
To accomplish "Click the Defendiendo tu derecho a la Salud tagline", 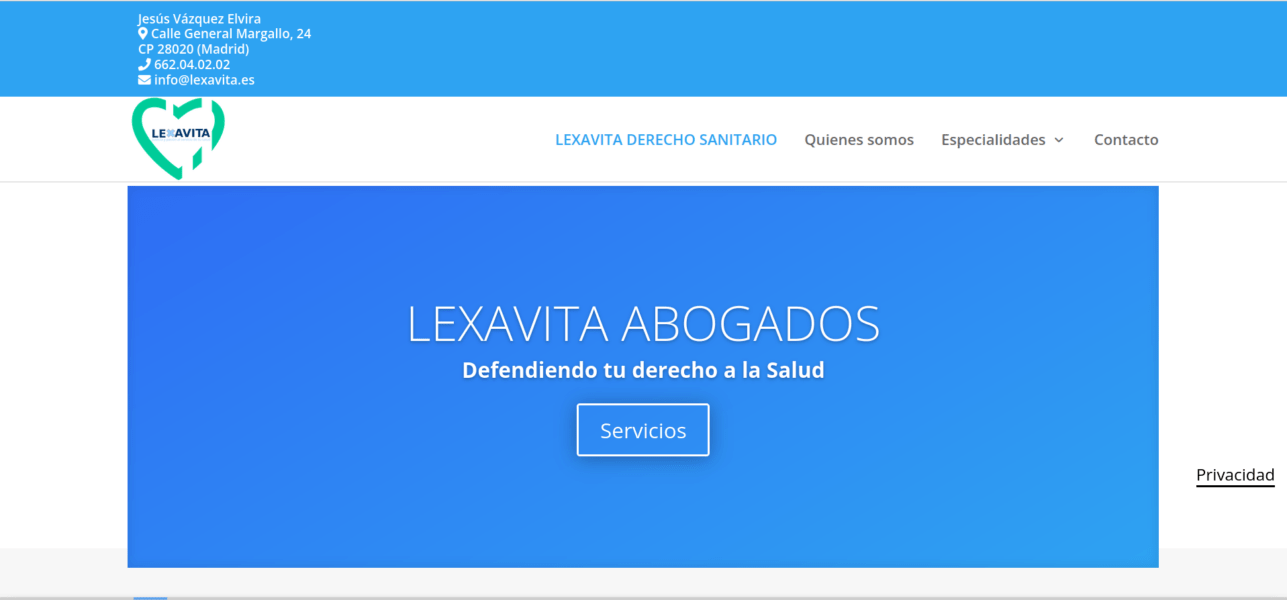I will 643,370.
